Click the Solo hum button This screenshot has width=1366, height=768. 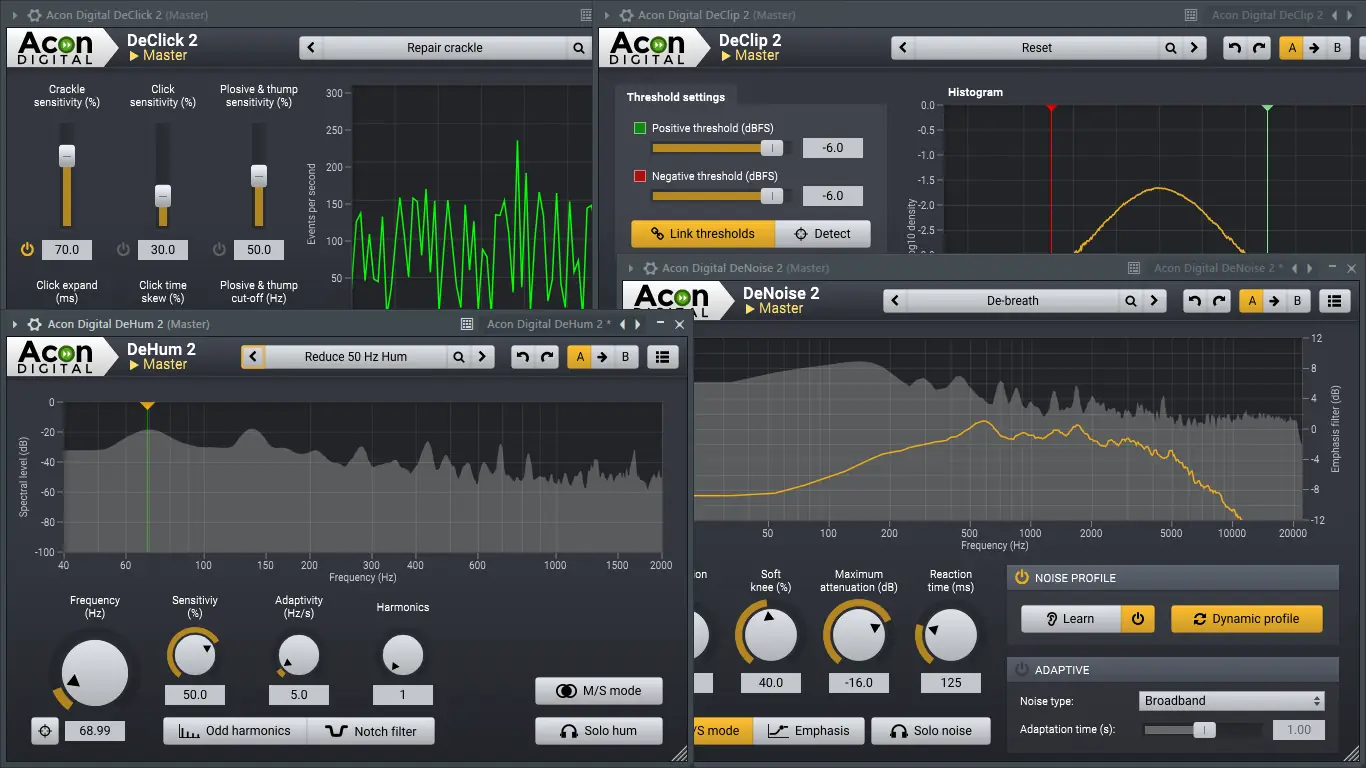tap(599, 731)
